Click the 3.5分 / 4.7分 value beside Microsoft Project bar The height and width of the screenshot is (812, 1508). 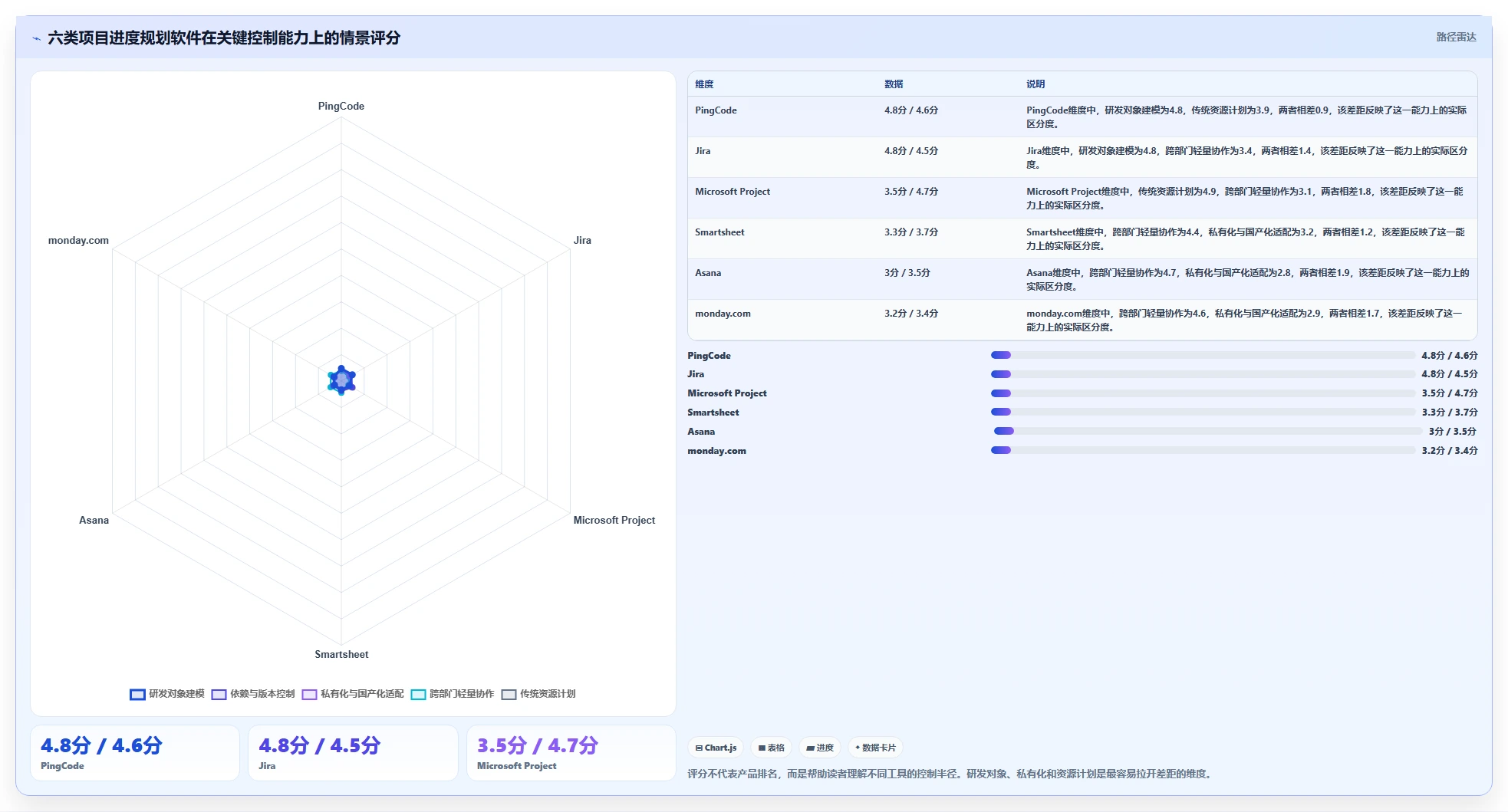(1449, 393)
